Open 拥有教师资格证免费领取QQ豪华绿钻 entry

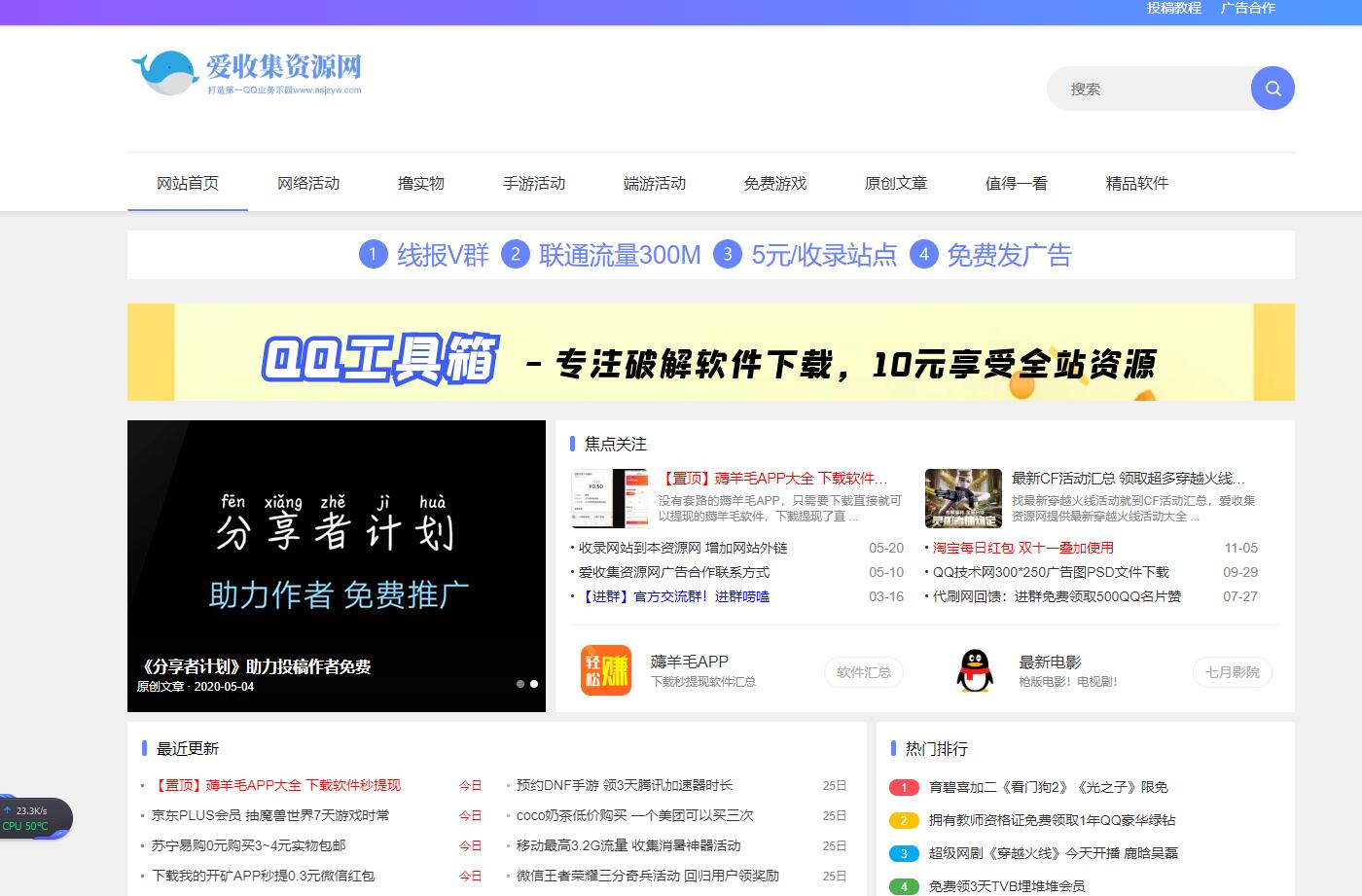pyautogui.click(x=1053, y=821)
